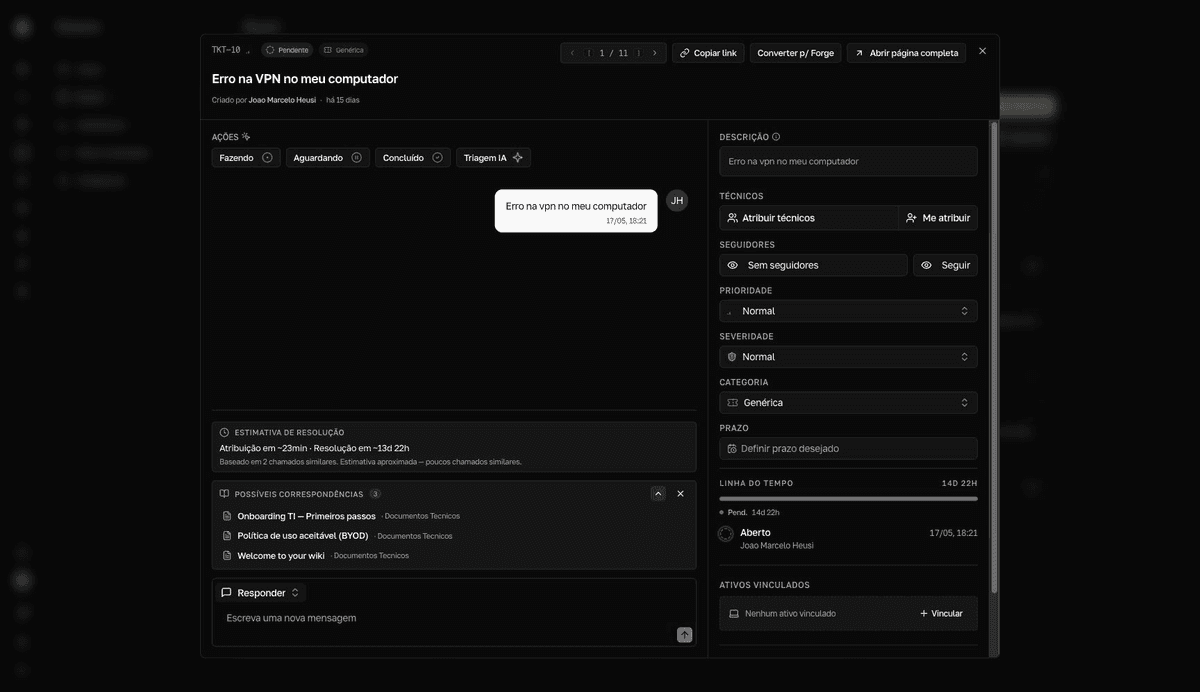Dismiss the Possíveis correspondências panel
The image size is (1200, 692).
point(681,494)
